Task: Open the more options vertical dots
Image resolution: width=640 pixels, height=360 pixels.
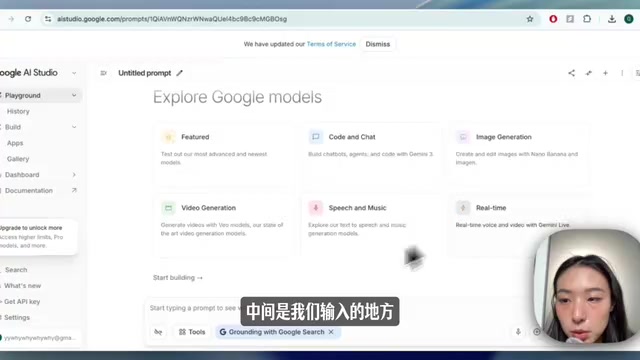Action: coord(622,73)
